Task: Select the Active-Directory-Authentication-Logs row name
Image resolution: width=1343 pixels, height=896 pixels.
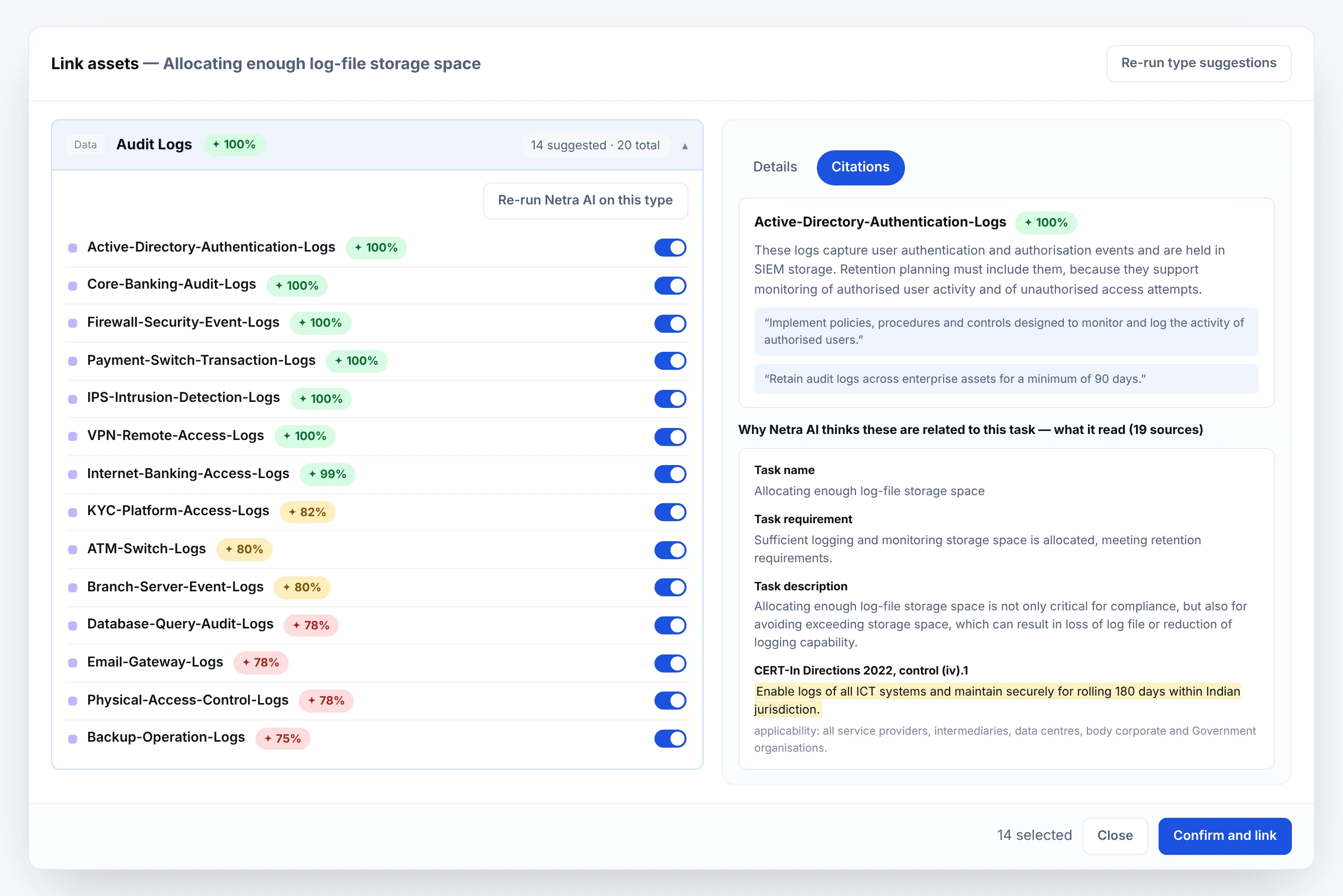Action: pyautogui.click(x=211, y=247)
